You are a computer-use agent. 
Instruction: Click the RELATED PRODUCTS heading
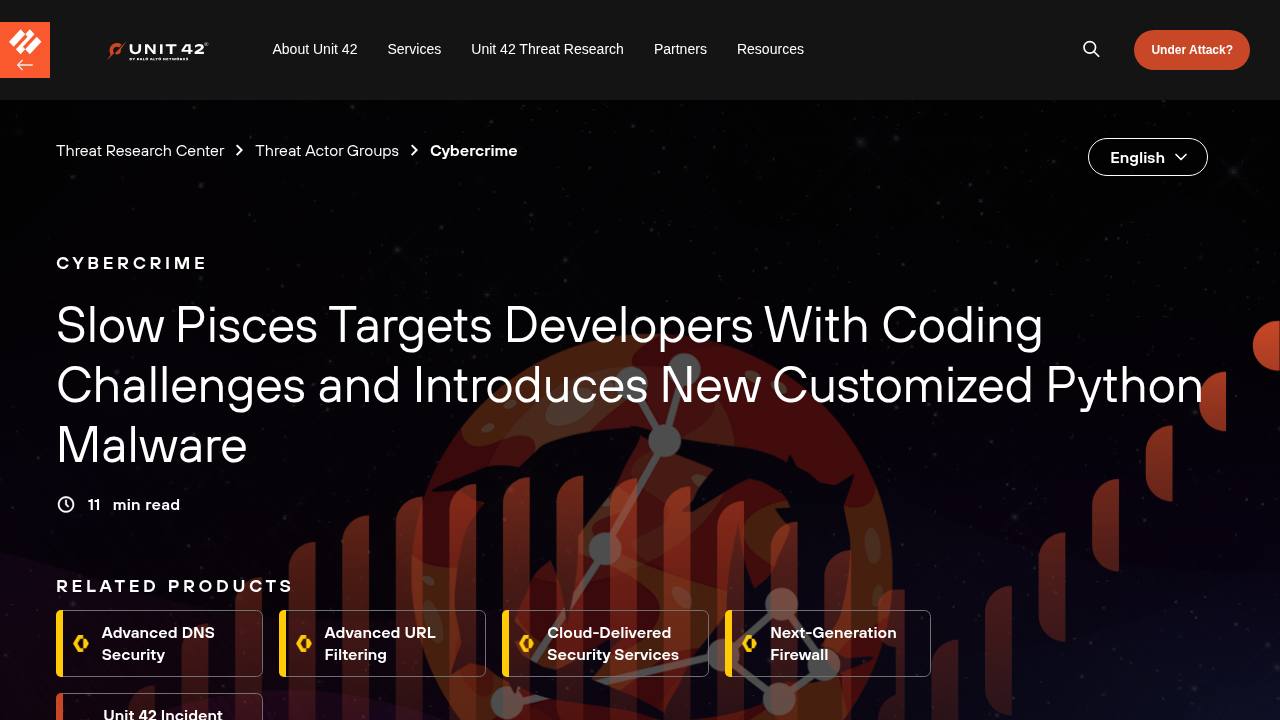tap(175, 586)
